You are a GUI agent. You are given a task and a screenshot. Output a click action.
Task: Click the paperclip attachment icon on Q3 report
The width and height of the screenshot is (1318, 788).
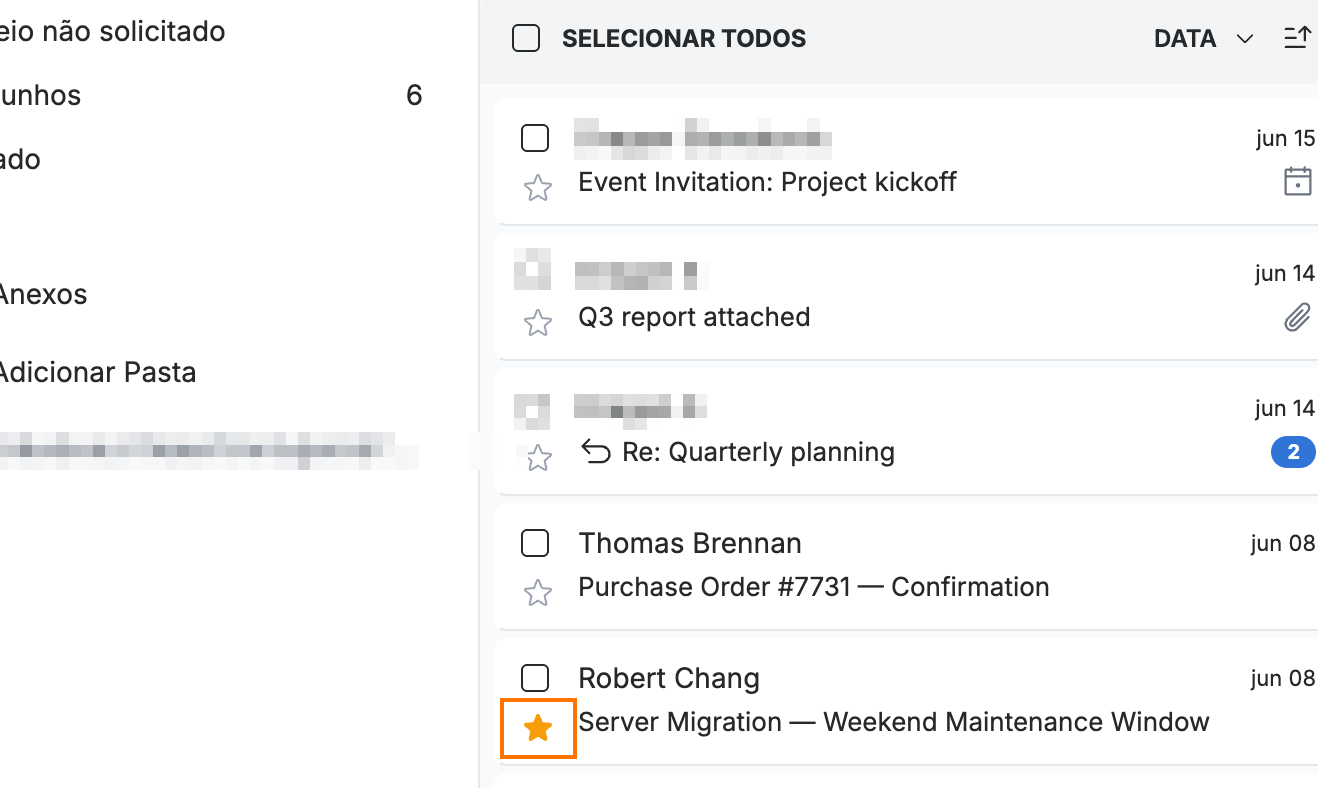(1297, 318)
